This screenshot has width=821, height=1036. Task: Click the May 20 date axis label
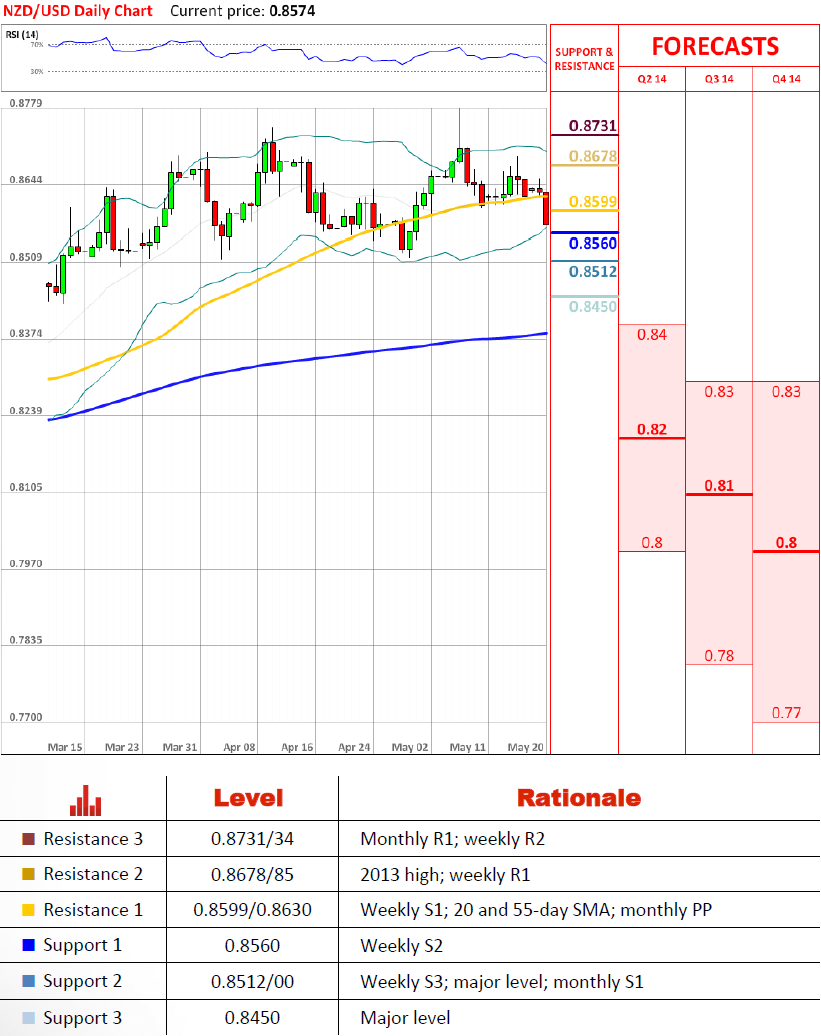click(525, 747)
